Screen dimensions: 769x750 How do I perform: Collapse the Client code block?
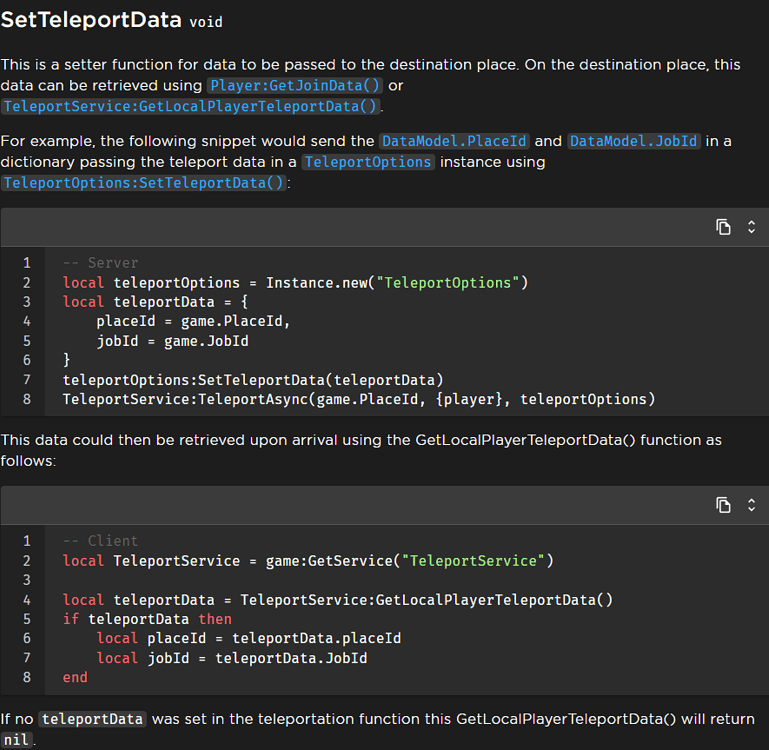(x=751, y=505)
